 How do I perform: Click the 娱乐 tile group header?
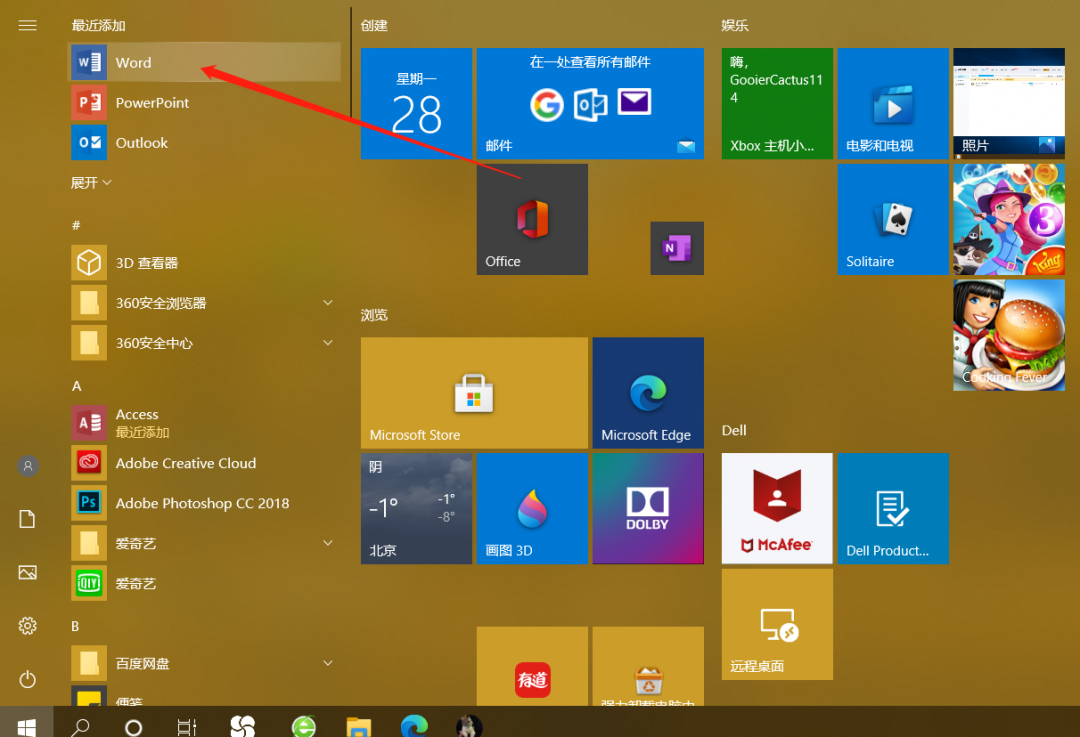coord(735,25)
